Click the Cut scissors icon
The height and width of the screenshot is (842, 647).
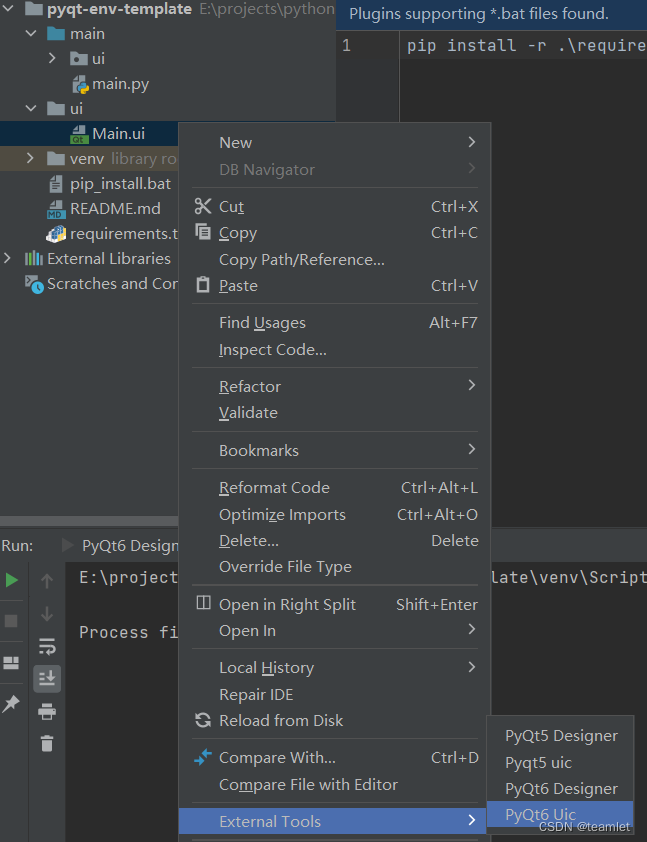(x=202, y=206)
